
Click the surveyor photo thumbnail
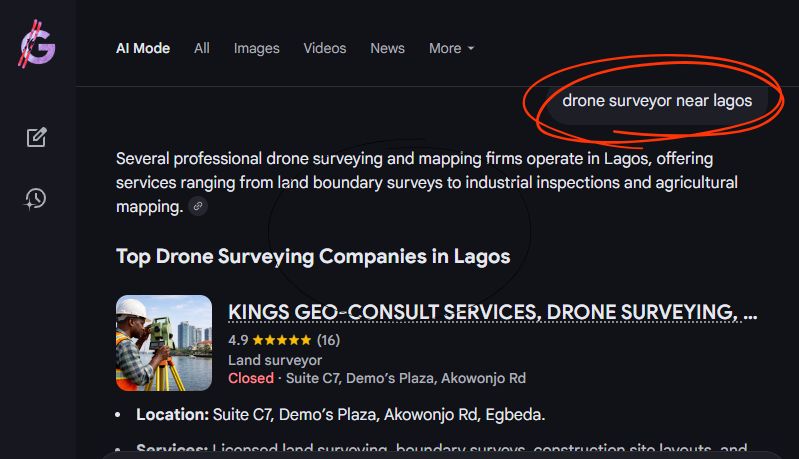[x=164, y=343]
